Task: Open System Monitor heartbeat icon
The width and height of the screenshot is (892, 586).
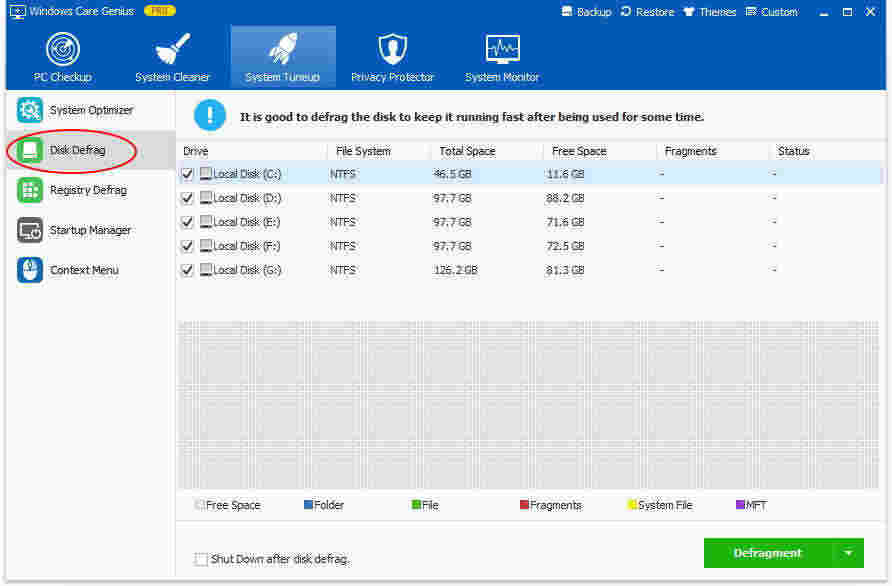Action: (502, 49)
